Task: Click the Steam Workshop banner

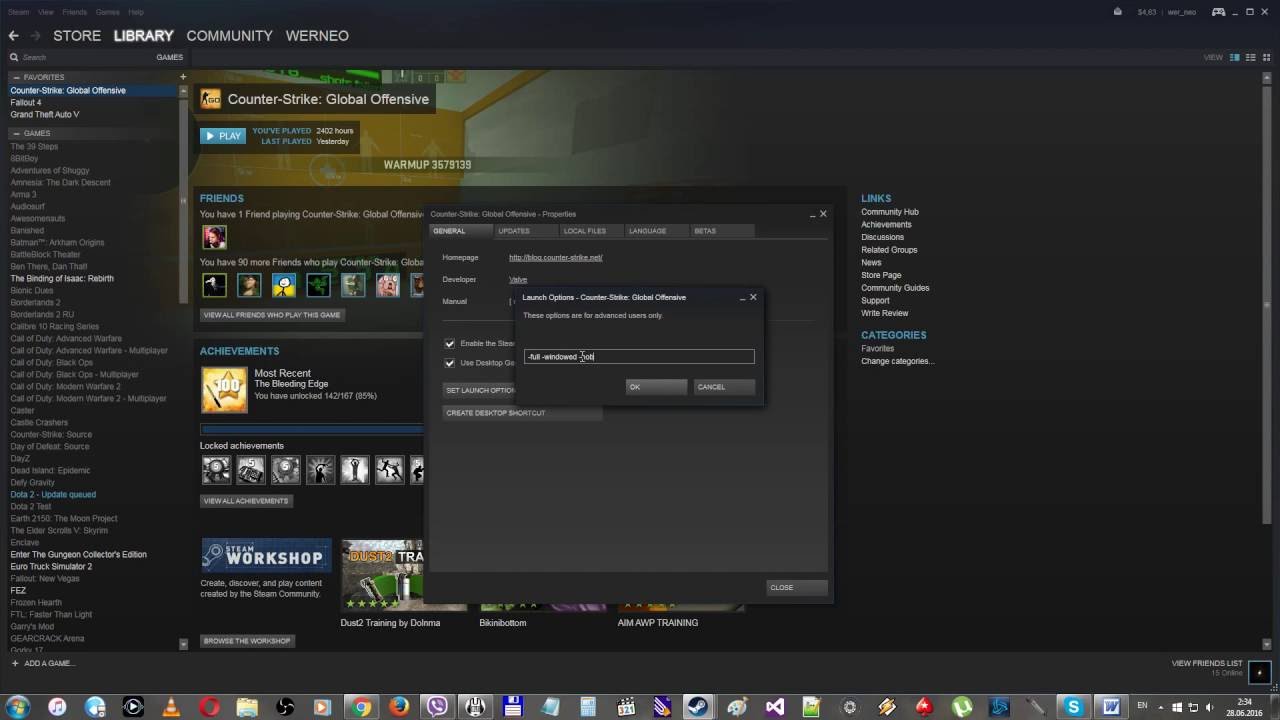Action: [266, 556]
